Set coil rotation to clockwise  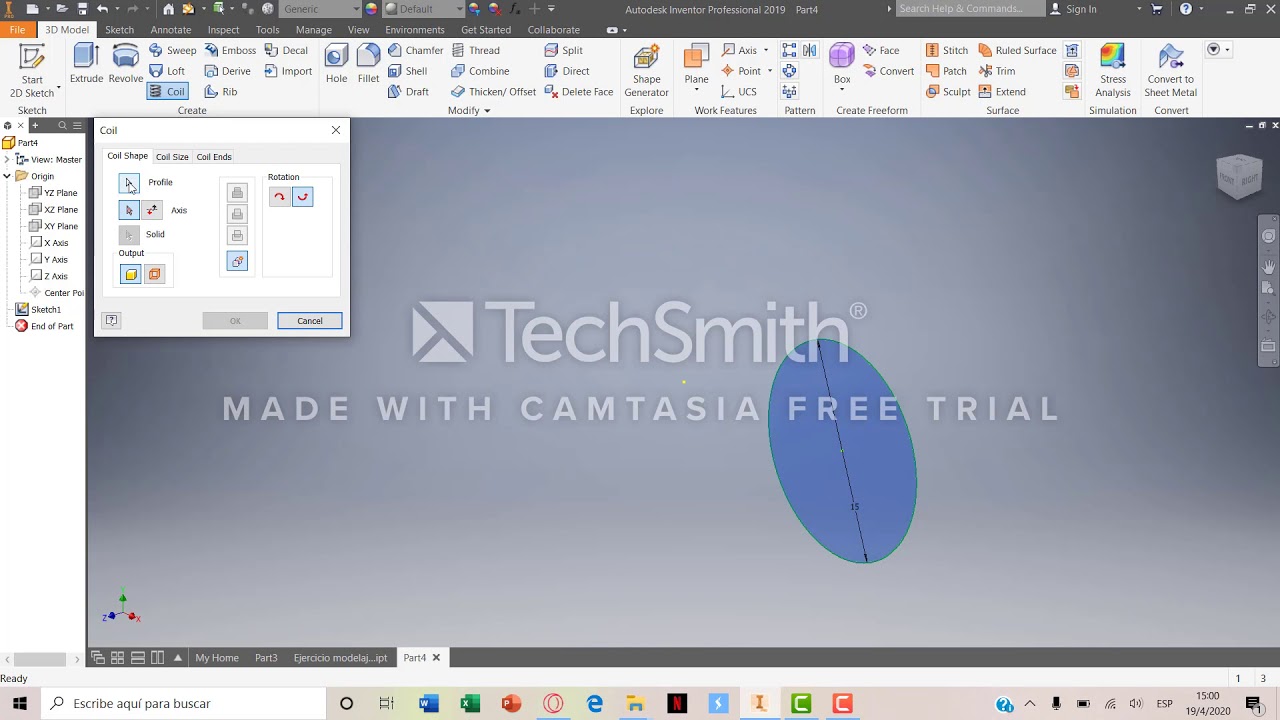coord(279,197)
